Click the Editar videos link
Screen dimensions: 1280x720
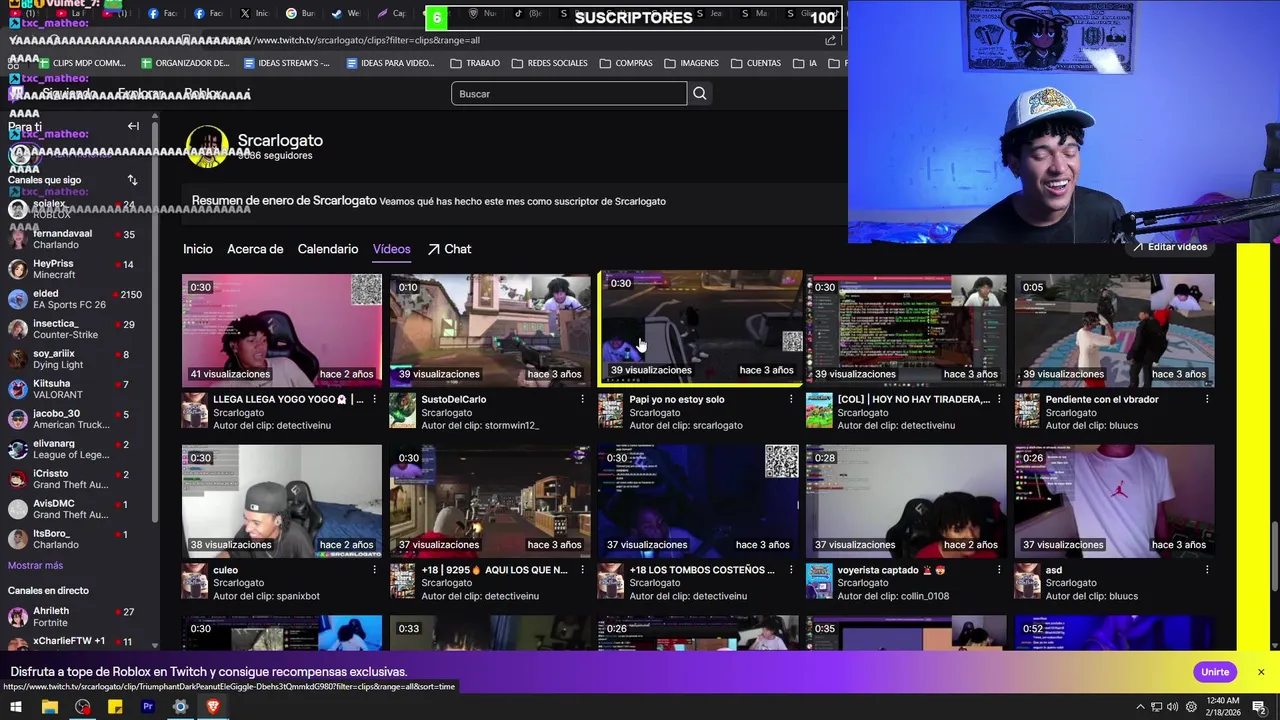click(1170, 247)
